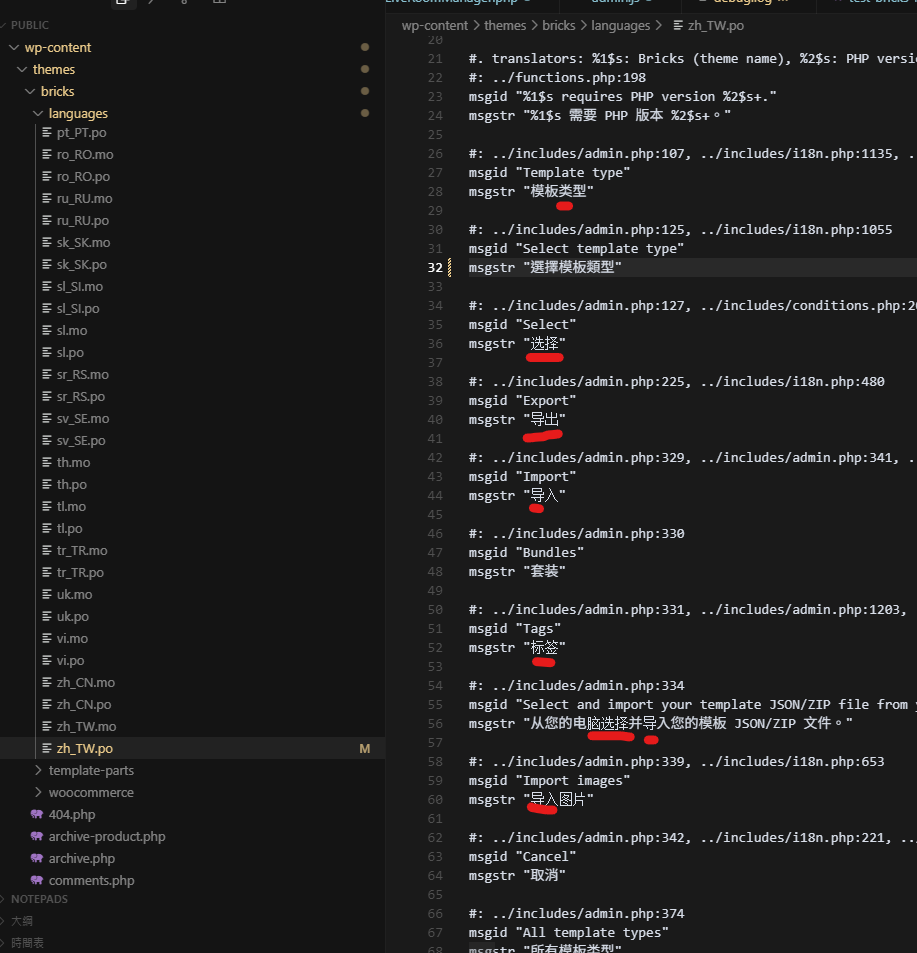The width and height of the screenshot is (917, 953).
Task: Click the file icon in the zh_TW.po breadcrumb
Action: pyautogui.click(x=678, y=26)
